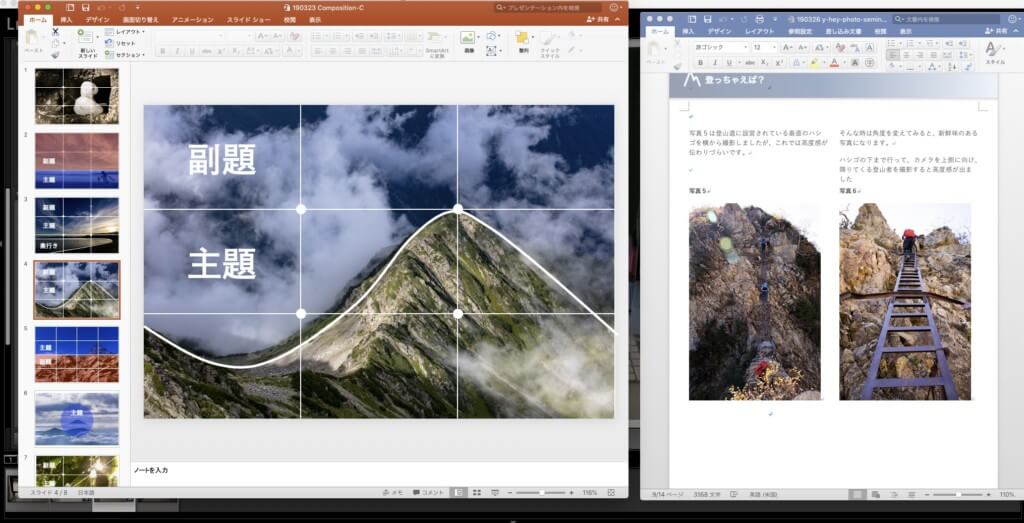Viewport: 1024px width, 523px height.
Task: Toggle strikethrough (abc) in Word ribbon
Action: (748, 63)
